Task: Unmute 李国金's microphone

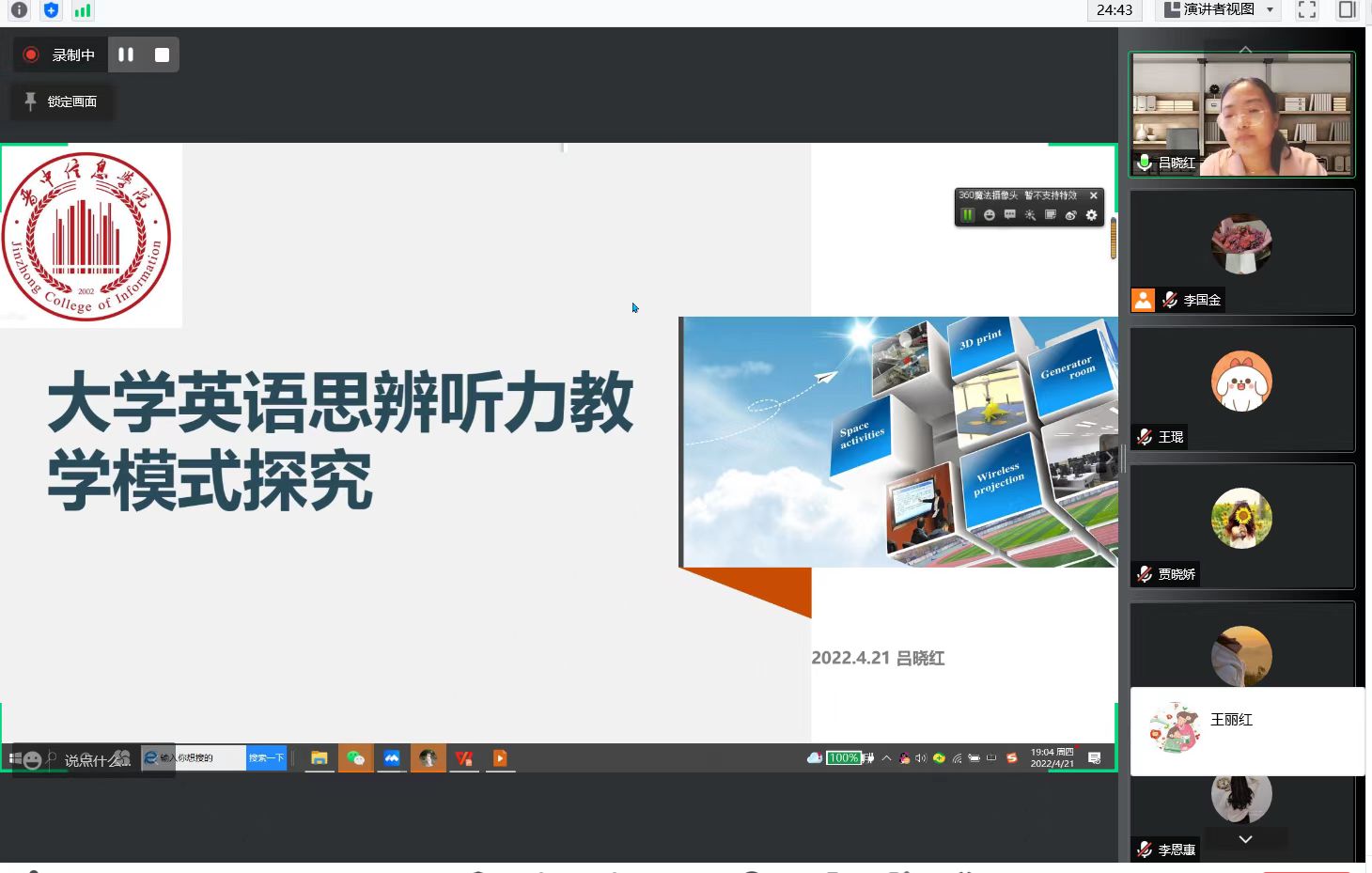Action: point(1169,299)
